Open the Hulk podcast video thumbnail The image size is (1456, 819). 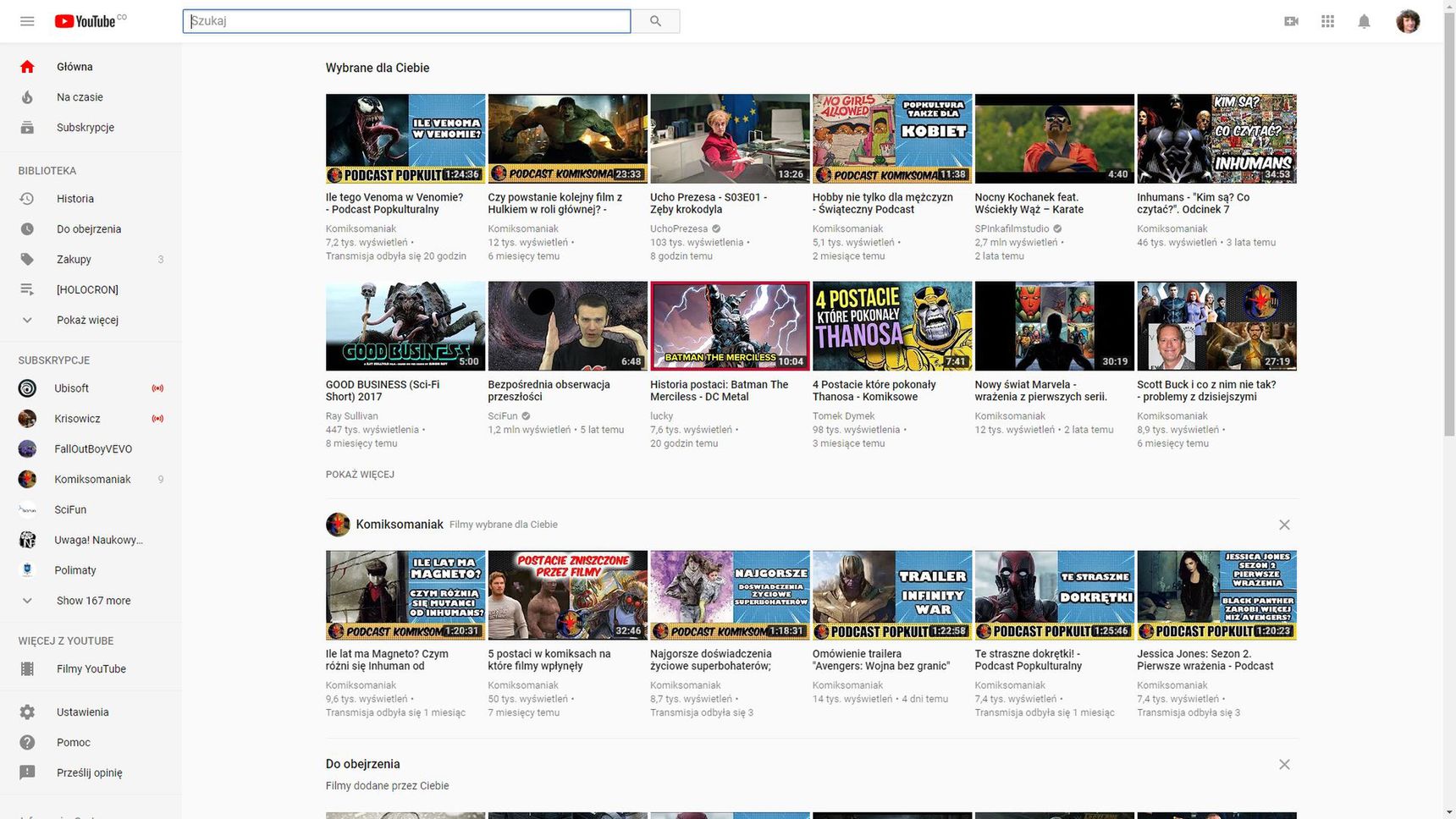tap(567, 139)
